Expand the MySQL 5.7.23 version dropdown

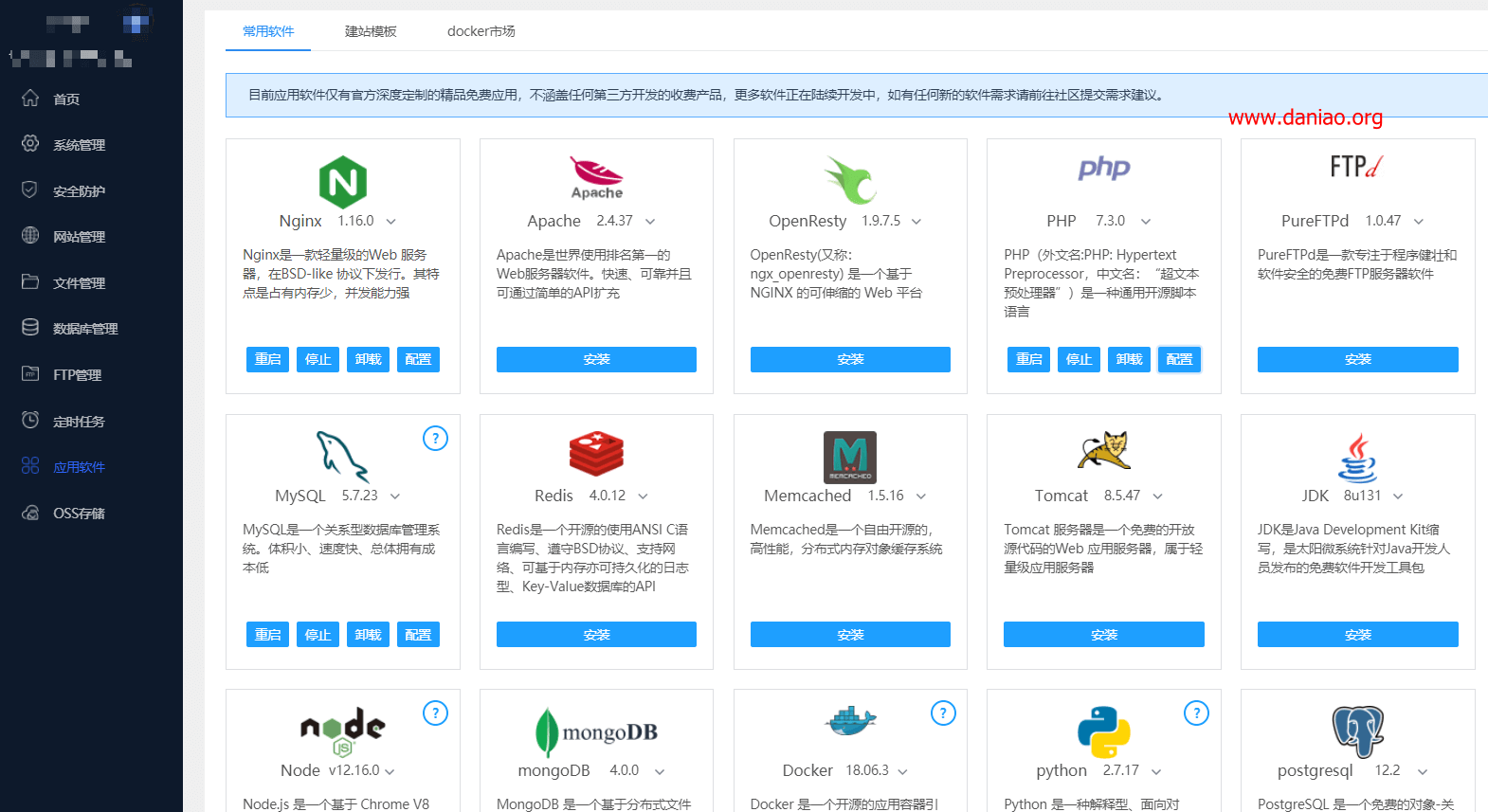(395, 496)
